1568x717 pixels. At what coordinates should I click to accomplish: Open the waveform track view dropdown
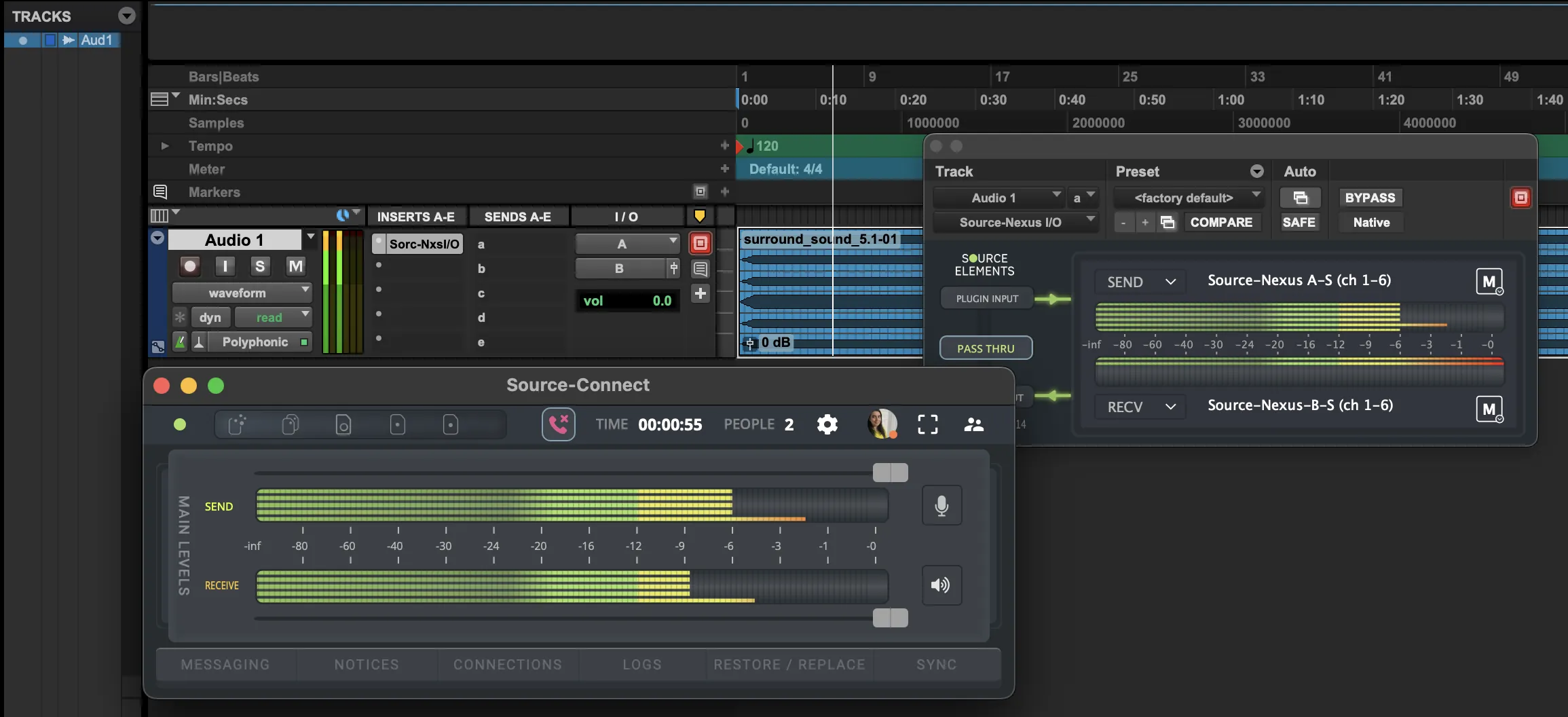tap(242, 293)
